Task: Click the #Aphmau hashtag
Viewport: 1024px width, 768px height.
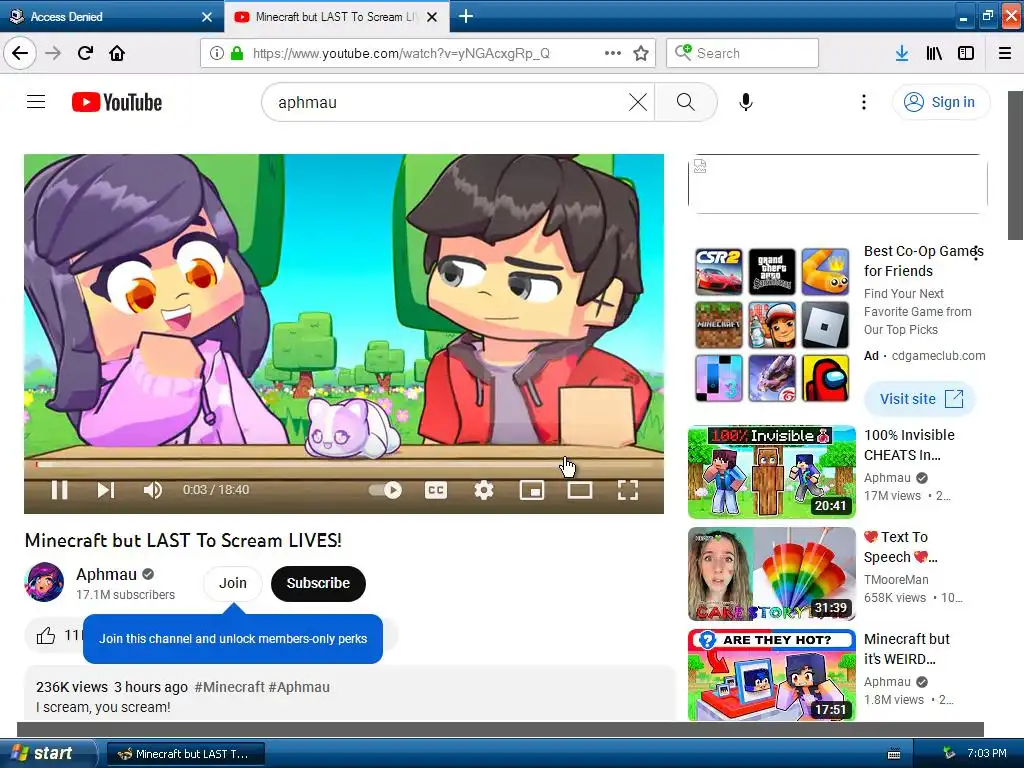Action: (x=298, y=687)
